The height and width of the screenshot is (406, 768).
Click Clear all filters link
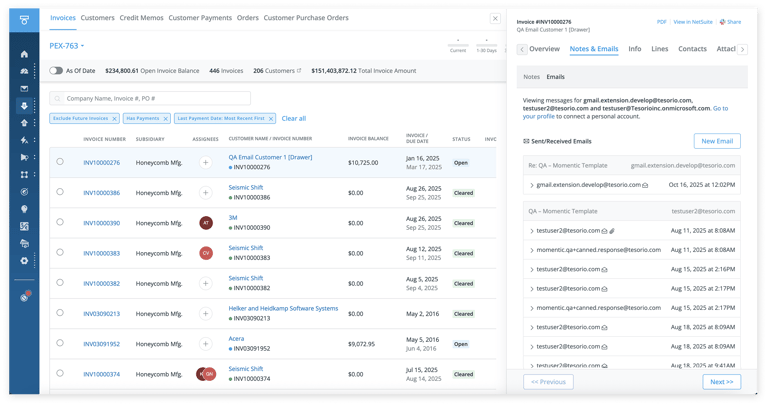click(x=294, y=119)
